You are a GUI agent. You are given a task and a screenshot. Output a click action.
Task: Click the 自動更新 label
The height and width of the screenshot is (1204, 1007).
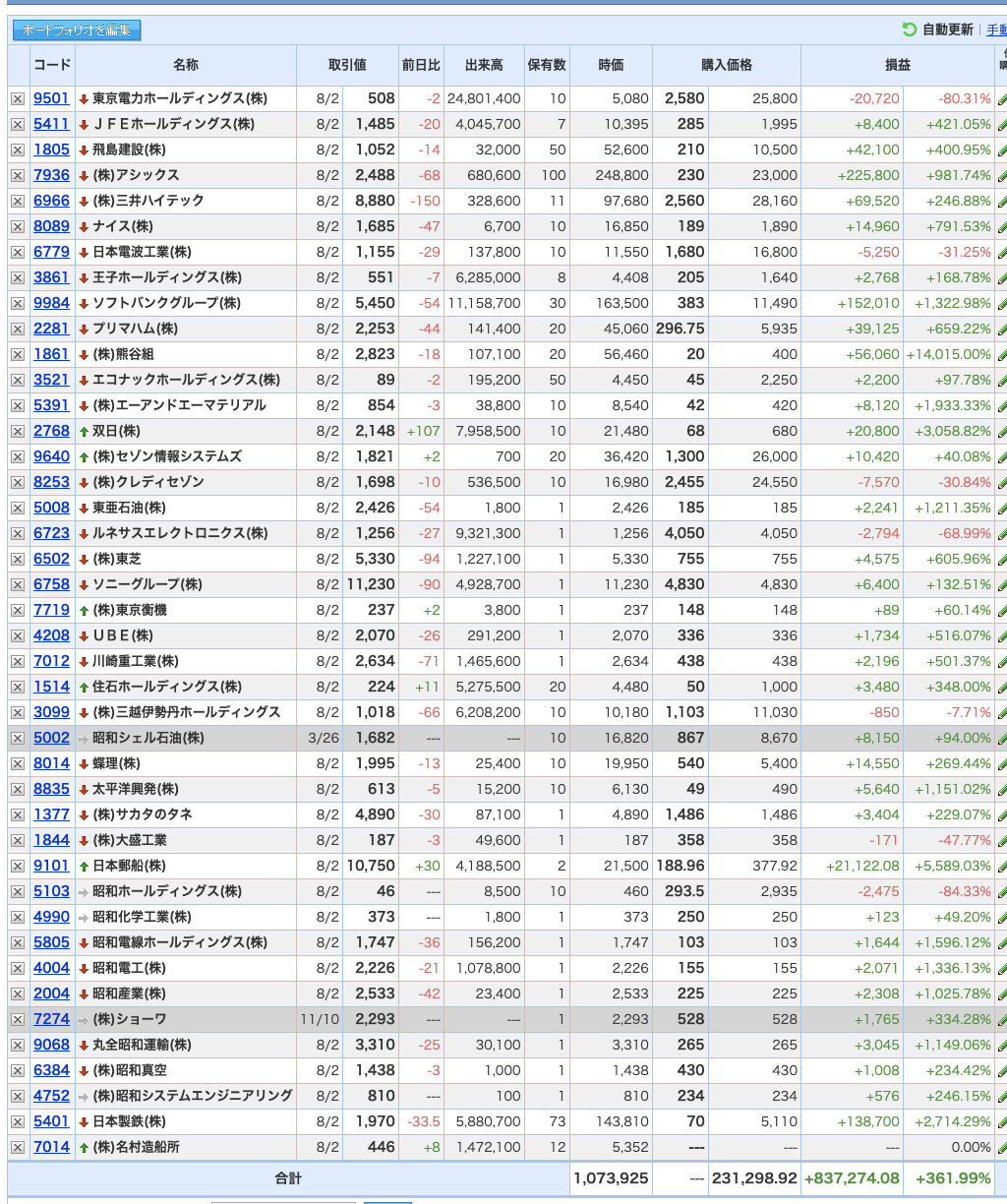click(948, 30)
